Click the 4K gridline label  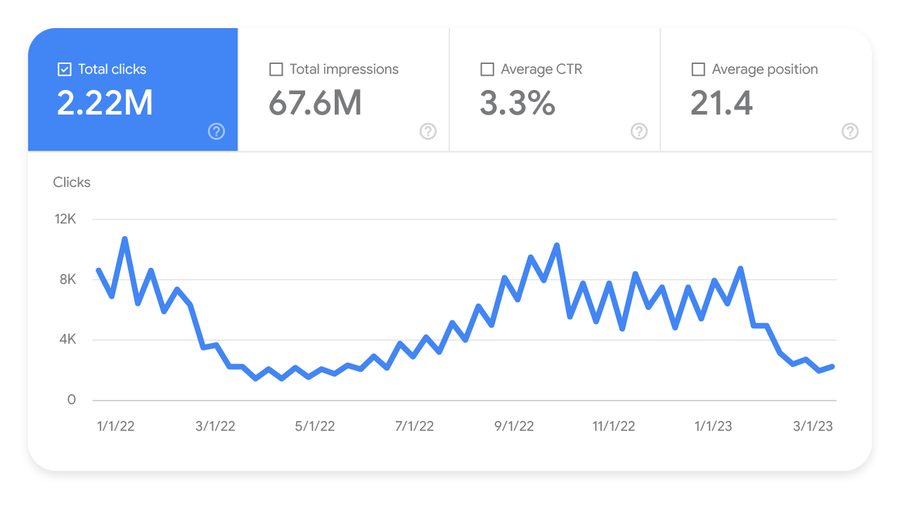tap(68, 340)
